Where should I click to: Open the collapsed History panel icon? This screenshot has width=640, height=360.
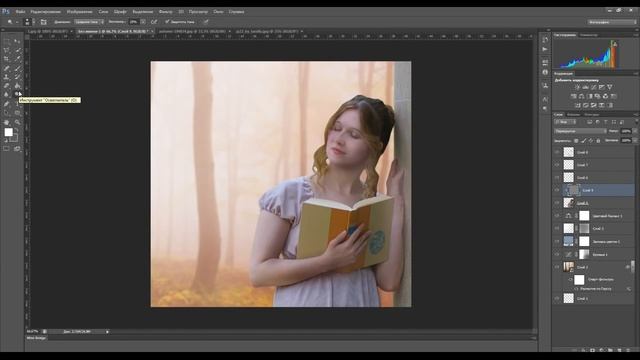click(545, 40)
